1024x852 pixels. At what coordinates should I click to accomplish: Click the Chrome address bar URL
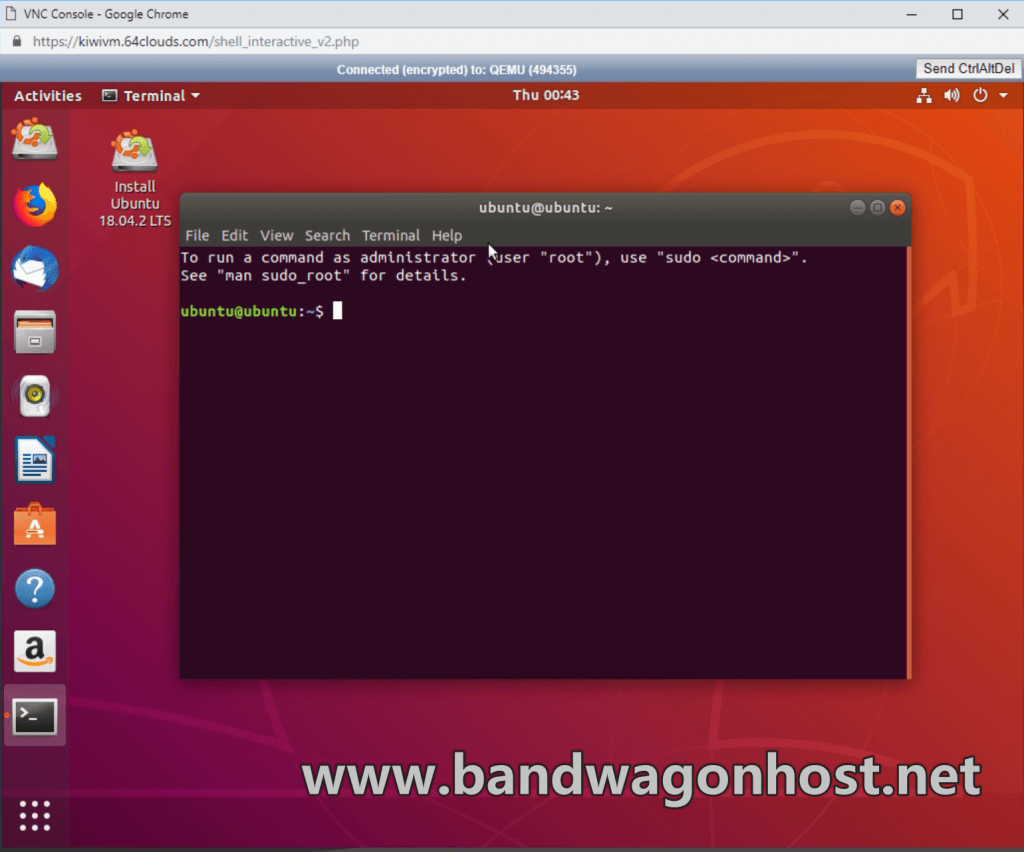tap(195, 42)
